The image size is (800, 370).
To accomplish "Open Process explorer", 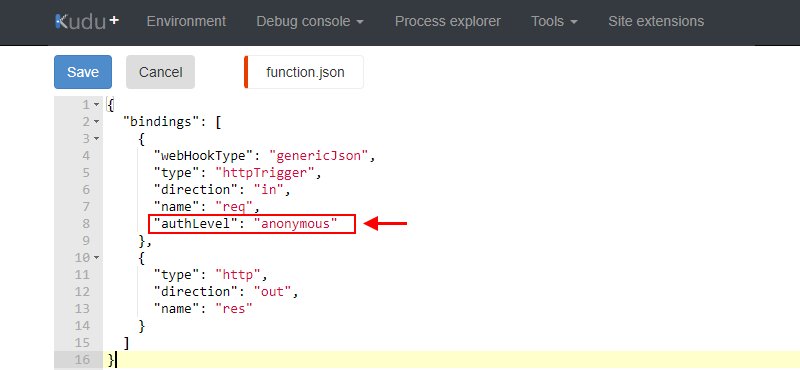I will pos(447,21).
